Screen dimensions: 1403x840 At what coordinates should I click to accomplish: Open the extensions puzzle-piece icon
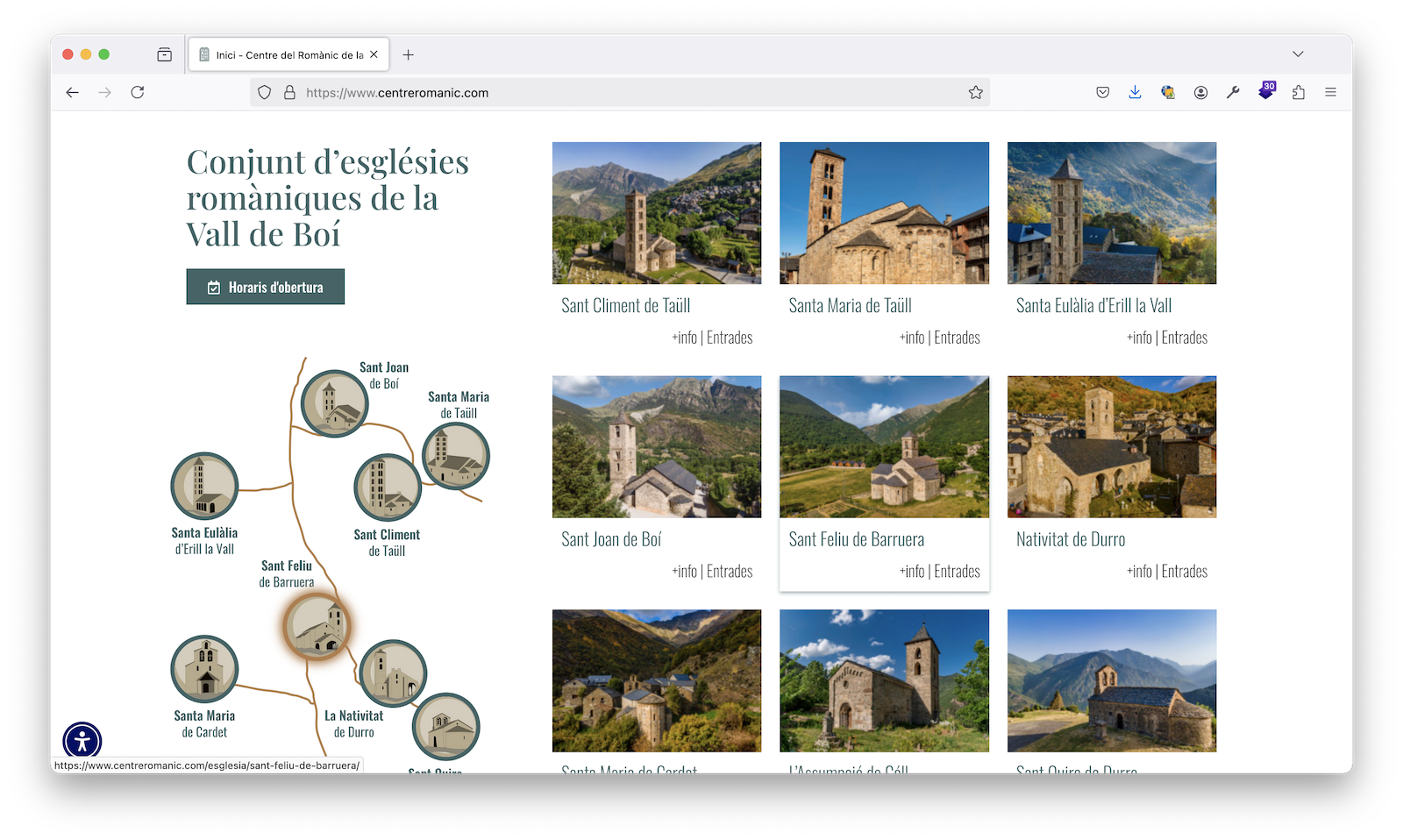[x=1298, y=92]
